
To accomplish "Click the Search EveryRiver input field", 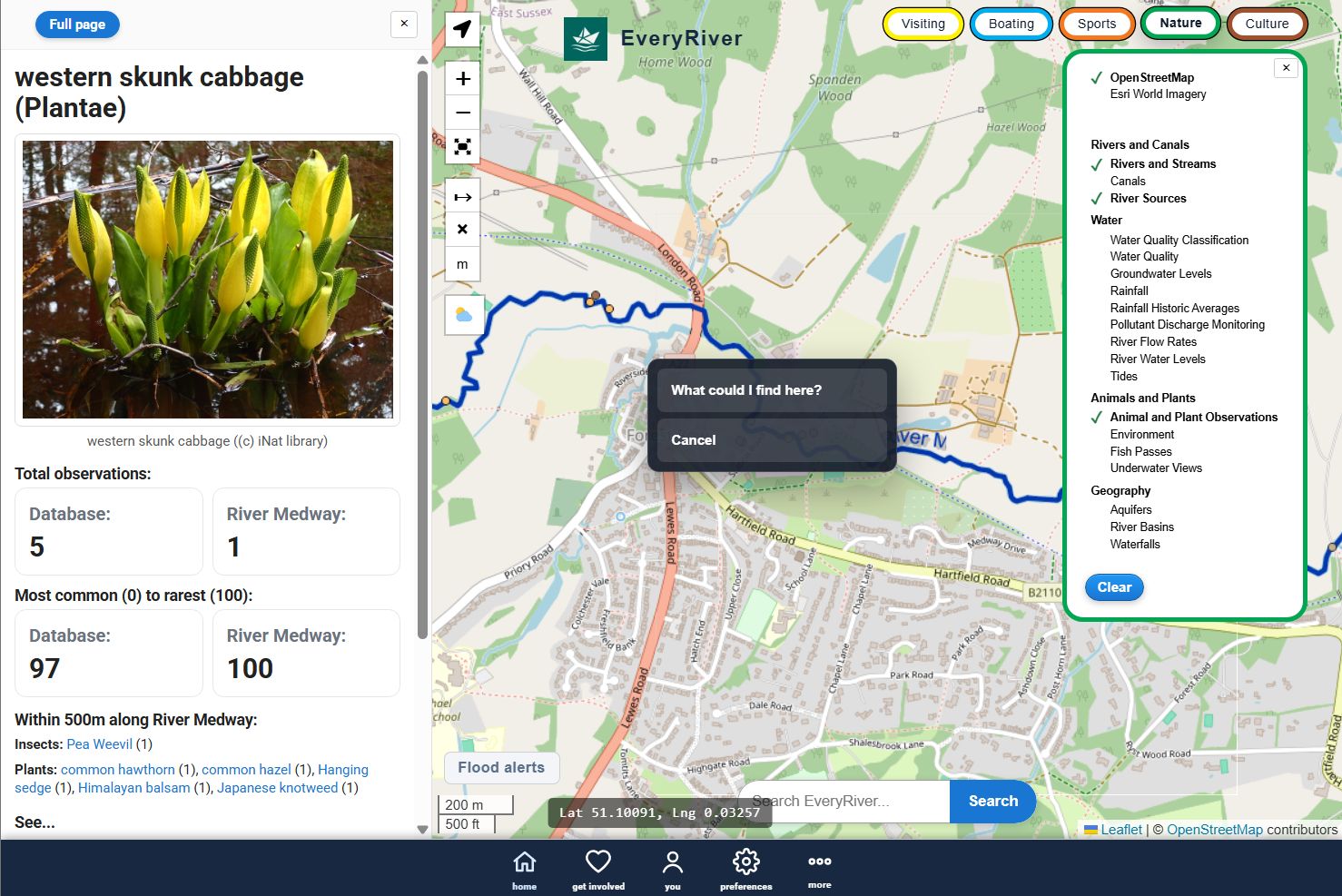I will [x=844, y=802].
